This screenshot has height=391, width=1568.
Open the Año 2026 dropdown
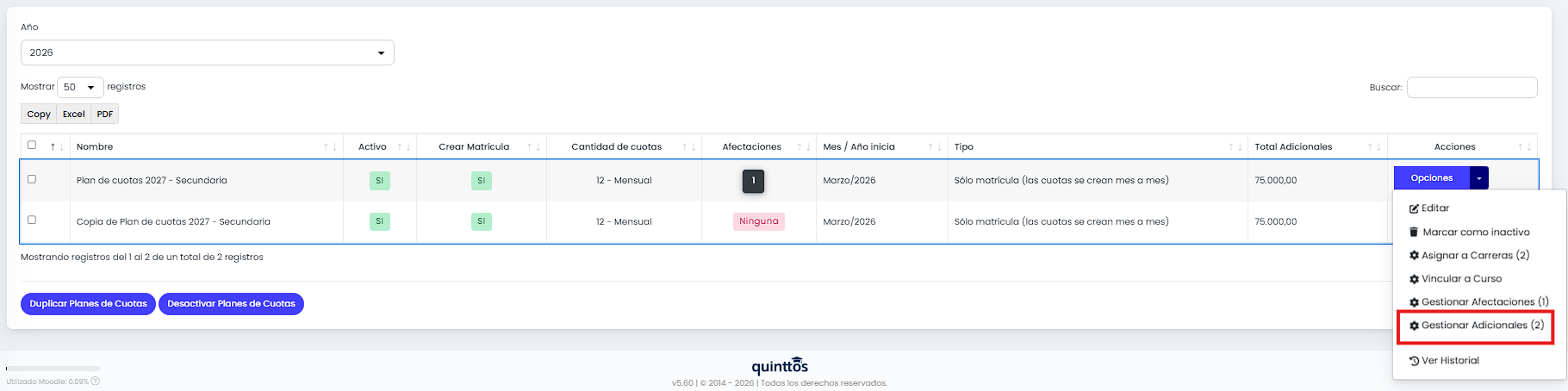point(207,53)
